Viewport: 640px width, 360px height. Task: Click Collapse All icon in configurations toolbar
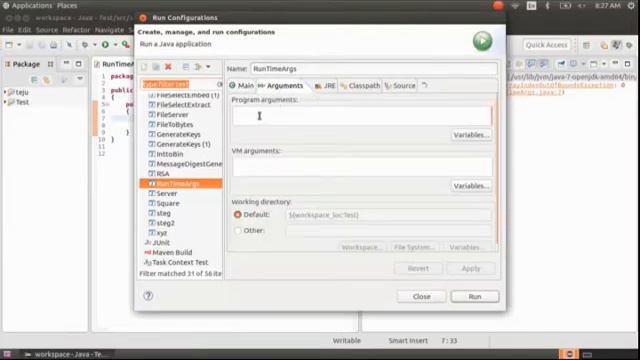click(x=186, y=67)
